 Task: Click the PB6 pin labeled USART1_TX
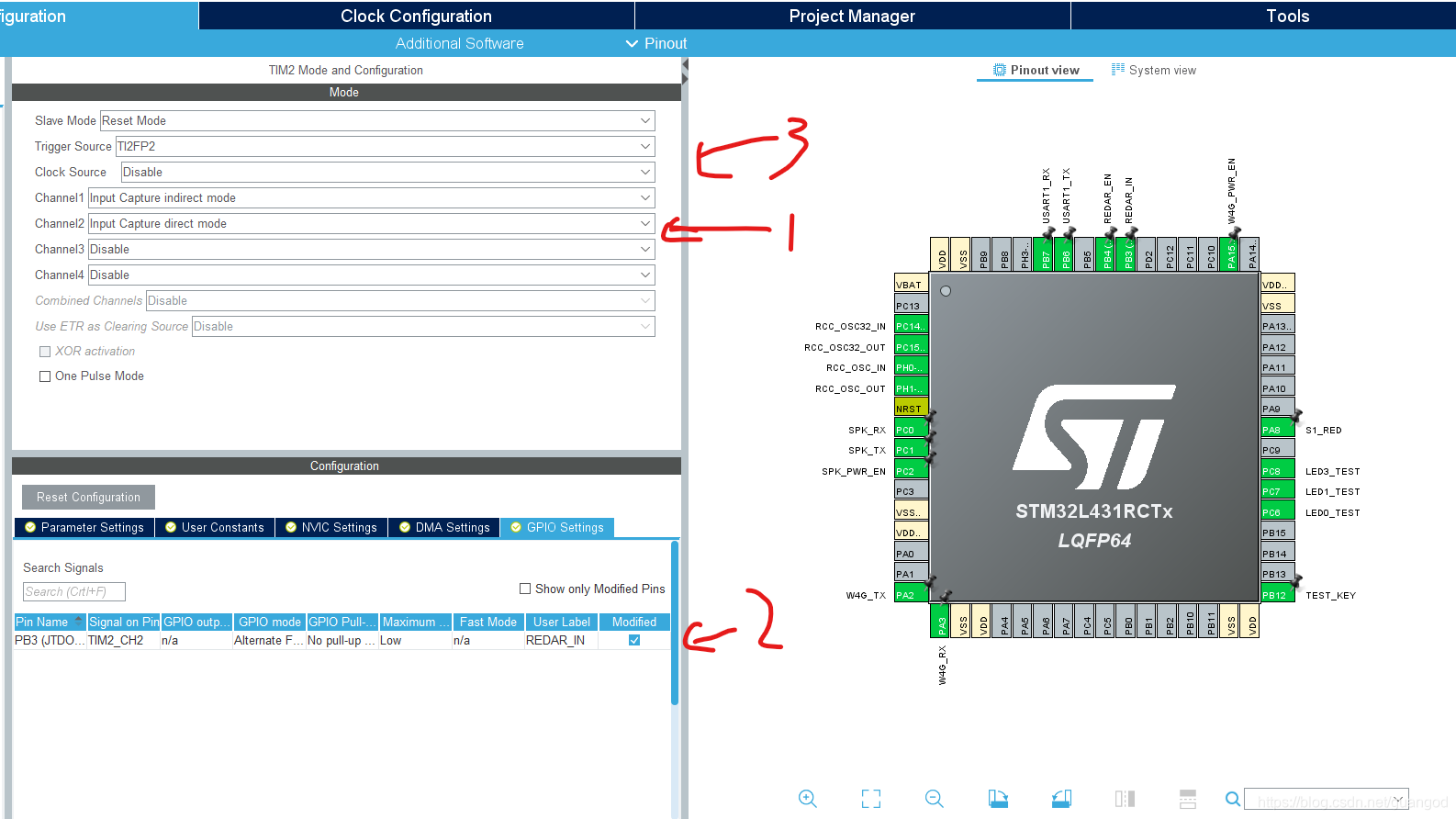1065,254
